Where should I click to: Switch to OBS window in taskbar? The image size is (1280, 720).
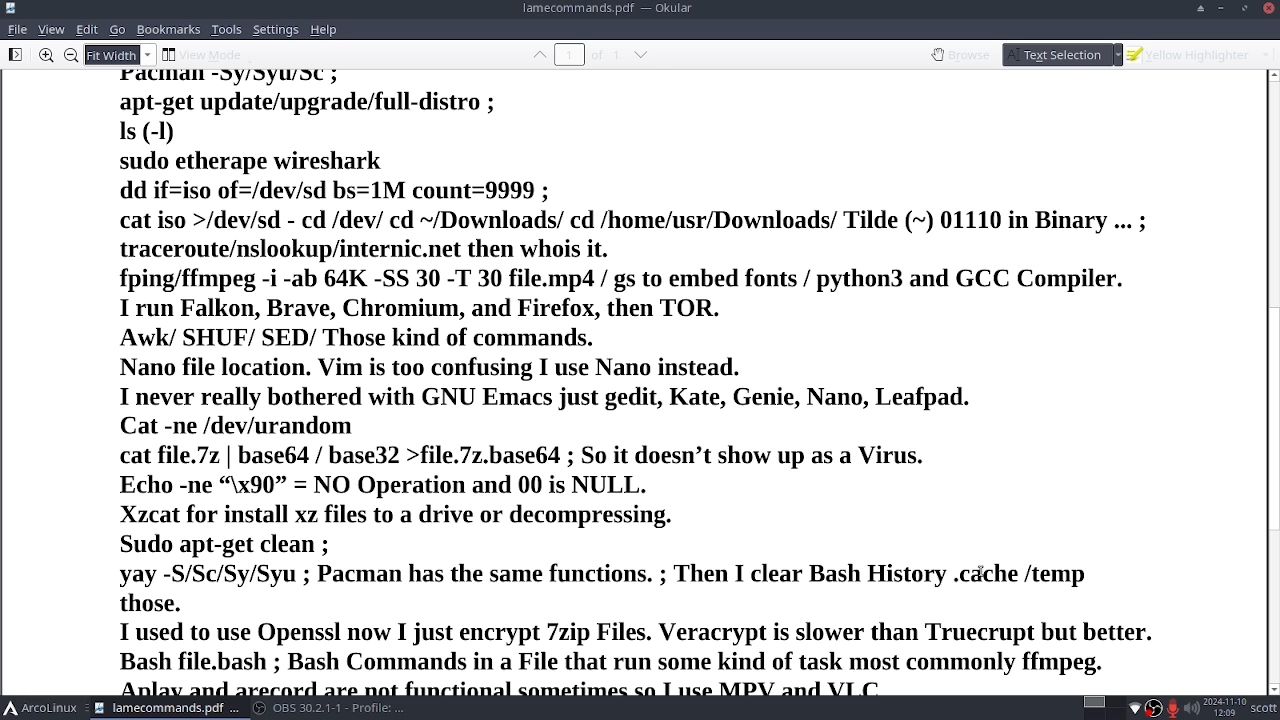coord(328,708)
